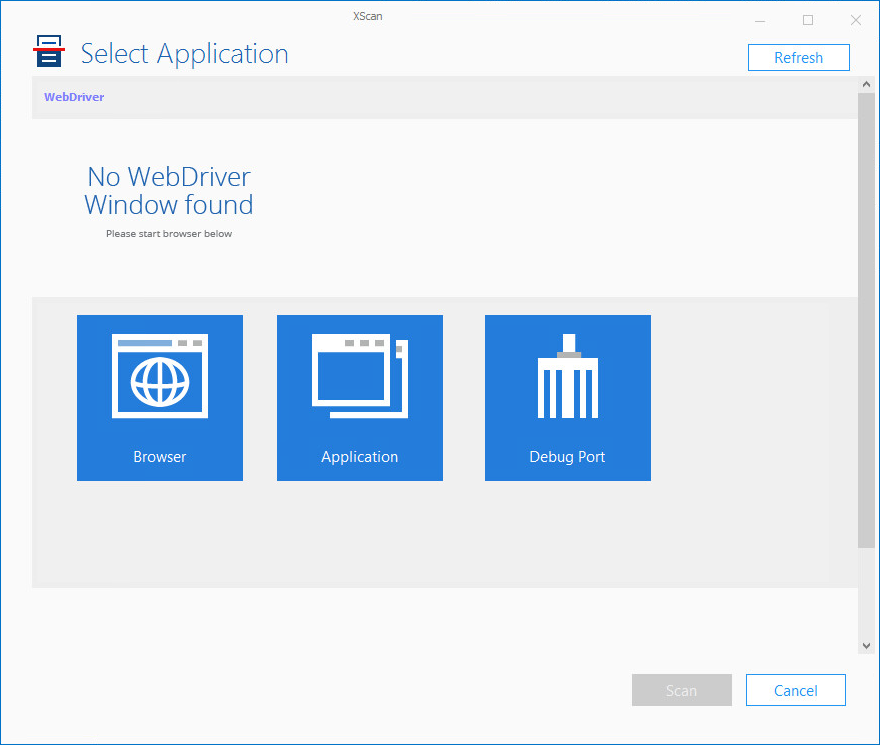Screen dimensions: 880x745
Task: Maximize the XScan window
Action: tap(808, 20)
